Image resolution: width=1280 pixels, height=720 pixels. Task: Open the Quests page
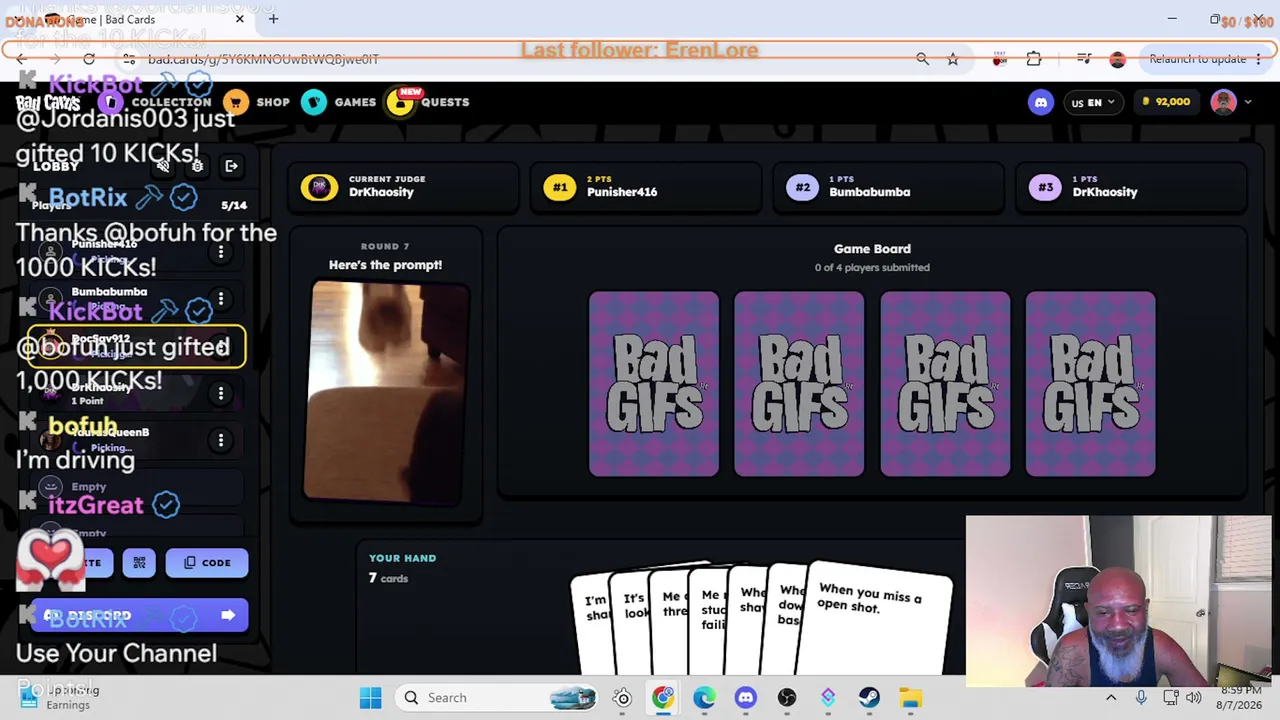[x=428, y=102]
